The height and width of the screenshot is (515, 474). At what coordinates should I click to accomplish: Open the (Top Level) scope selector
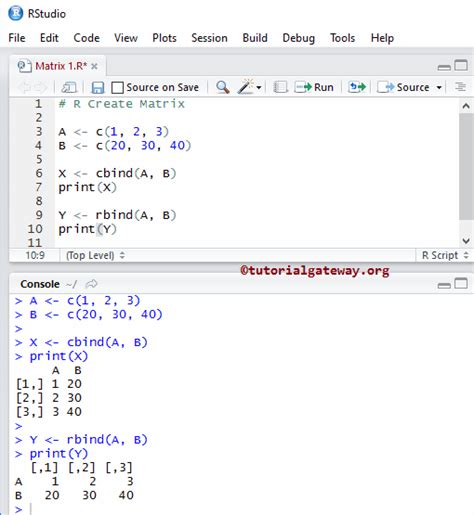[95, 256]
